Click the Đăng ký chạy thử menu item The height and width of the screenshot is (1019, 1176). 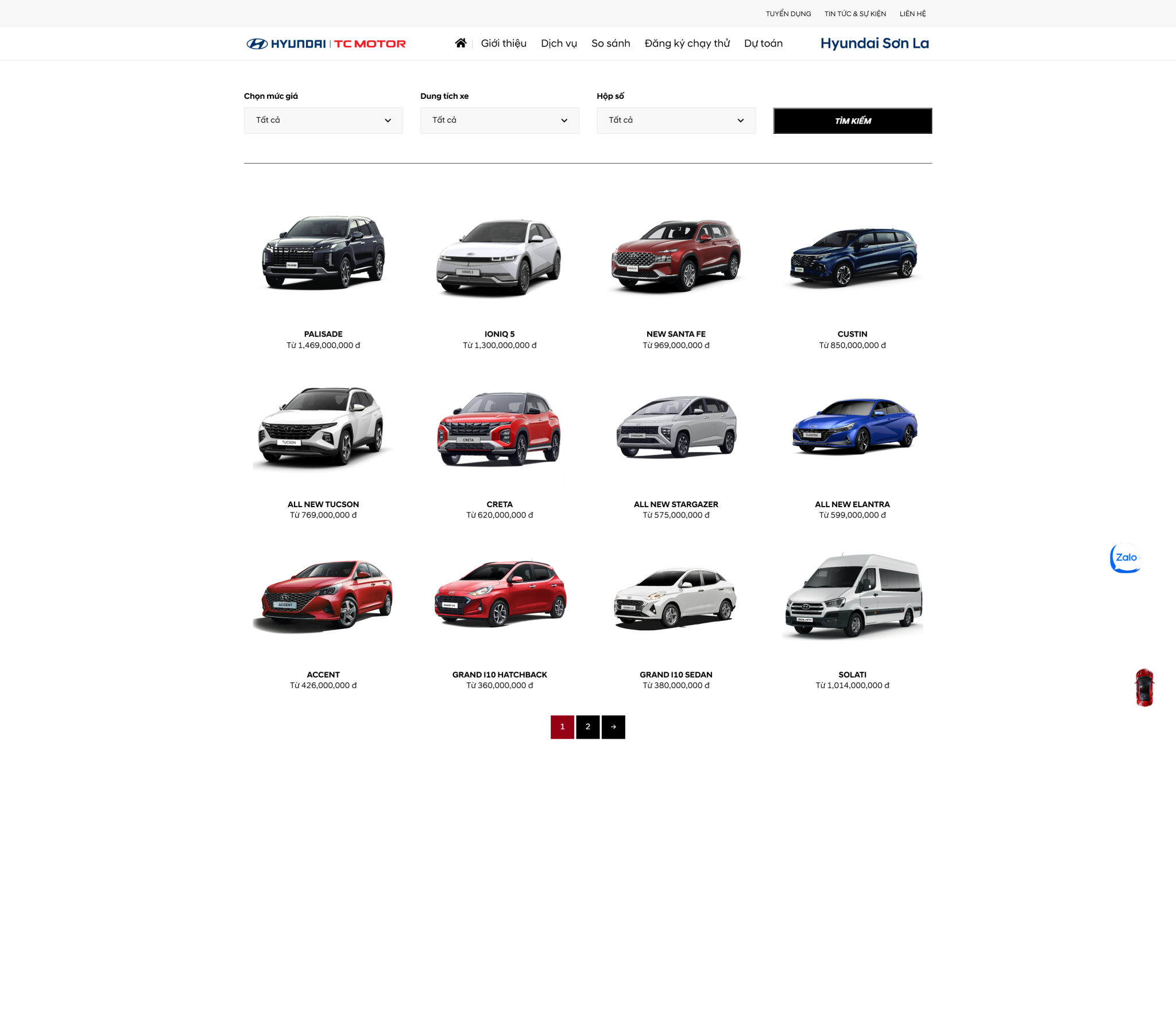pos(687,43)
